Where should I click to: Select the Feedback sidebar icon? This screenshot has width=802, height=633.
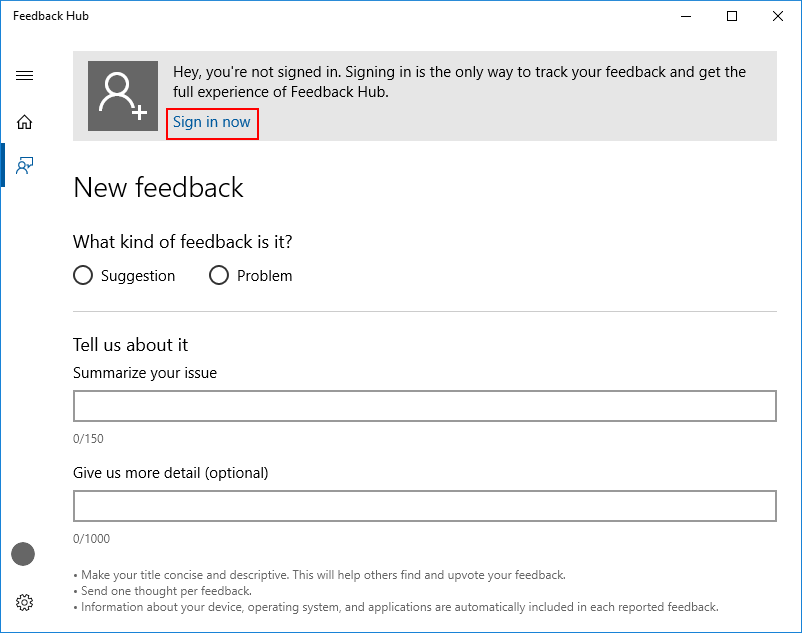click(25, 165)
